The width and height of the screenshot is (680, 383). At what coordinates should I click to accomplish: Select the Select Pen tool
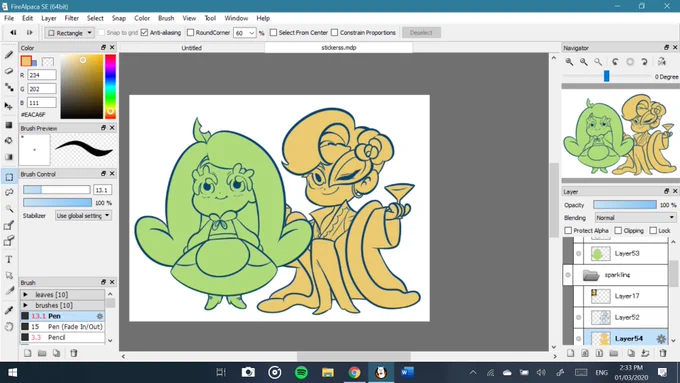(9, 225)
